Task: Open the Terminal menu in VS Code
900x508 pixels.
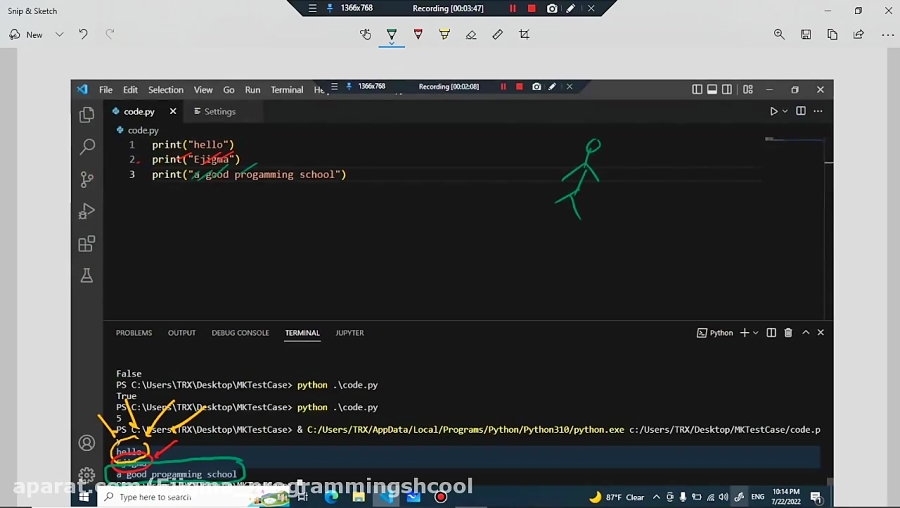Action: [286, 90]
